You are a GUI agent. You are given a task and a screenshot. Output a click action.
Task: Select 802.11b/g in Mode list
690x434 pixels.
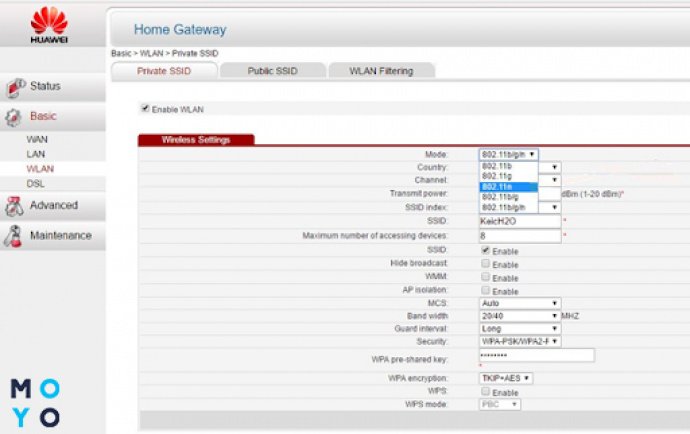tap(509, 197)
